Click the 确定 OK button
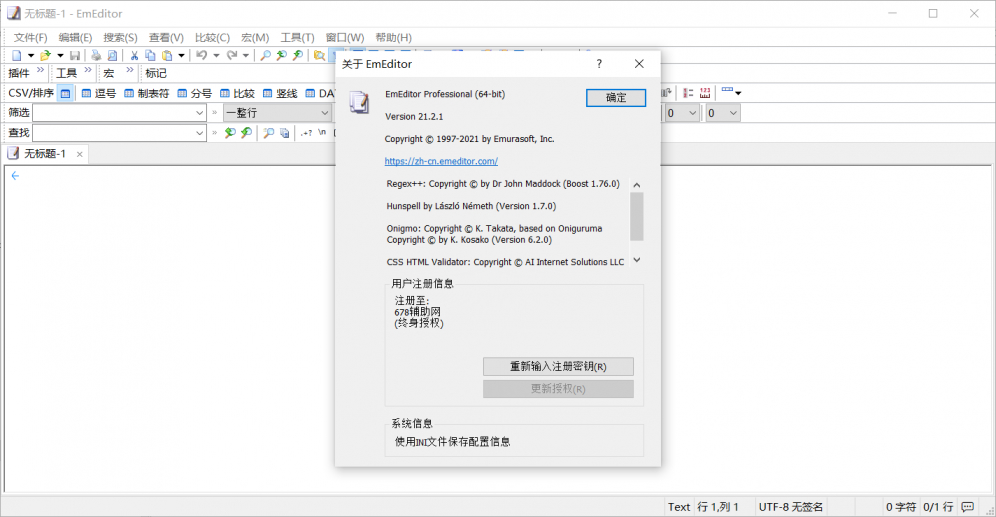 tap(616, 97)
